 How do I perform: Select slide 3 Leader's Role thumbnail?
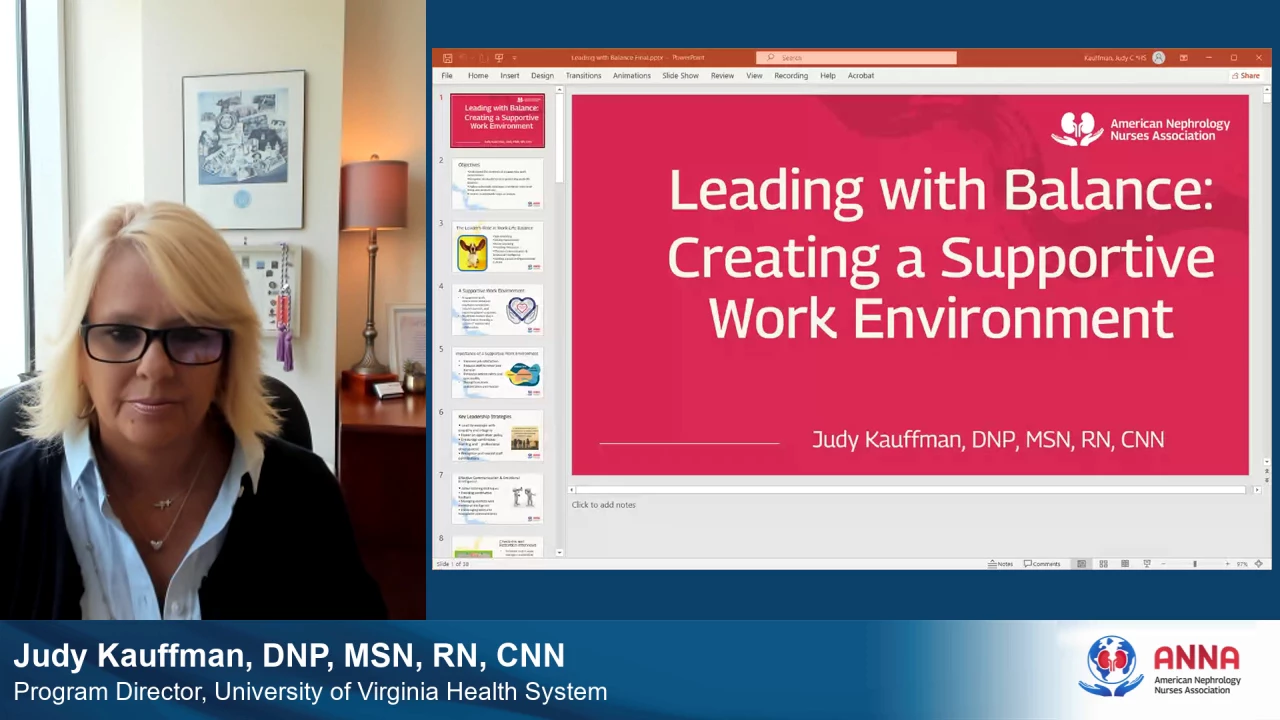pos(497,247)
